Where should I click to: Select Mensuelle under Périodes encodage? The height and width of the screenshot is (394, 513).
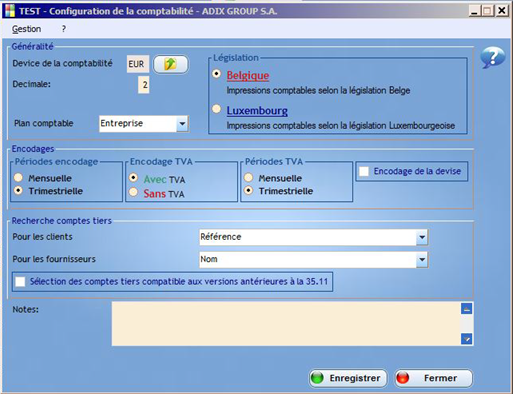tap(18, 178)
